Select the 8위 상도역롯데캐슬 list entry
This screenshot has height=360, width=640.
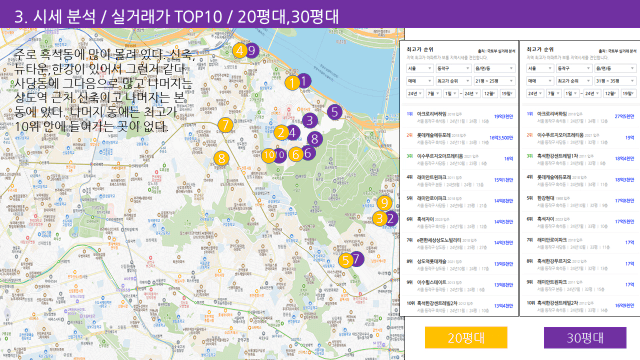[x=460, y=264]
